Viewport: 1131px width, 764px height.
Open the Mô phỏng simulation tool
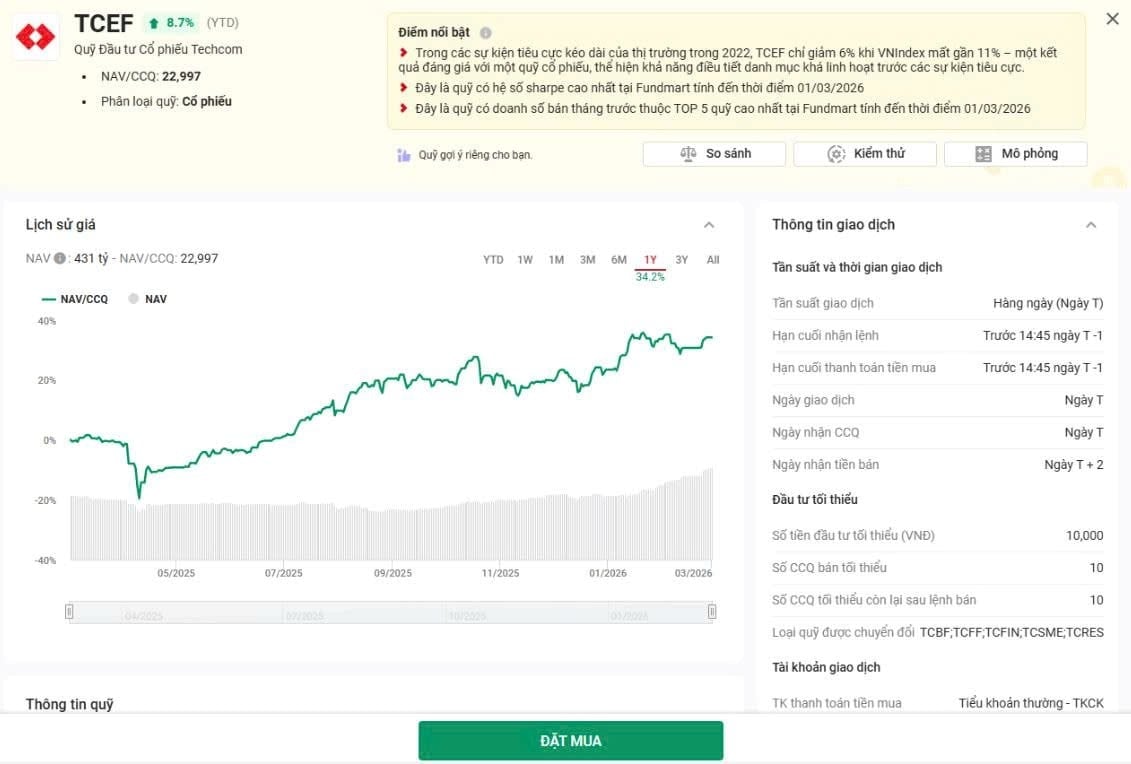1015,154
